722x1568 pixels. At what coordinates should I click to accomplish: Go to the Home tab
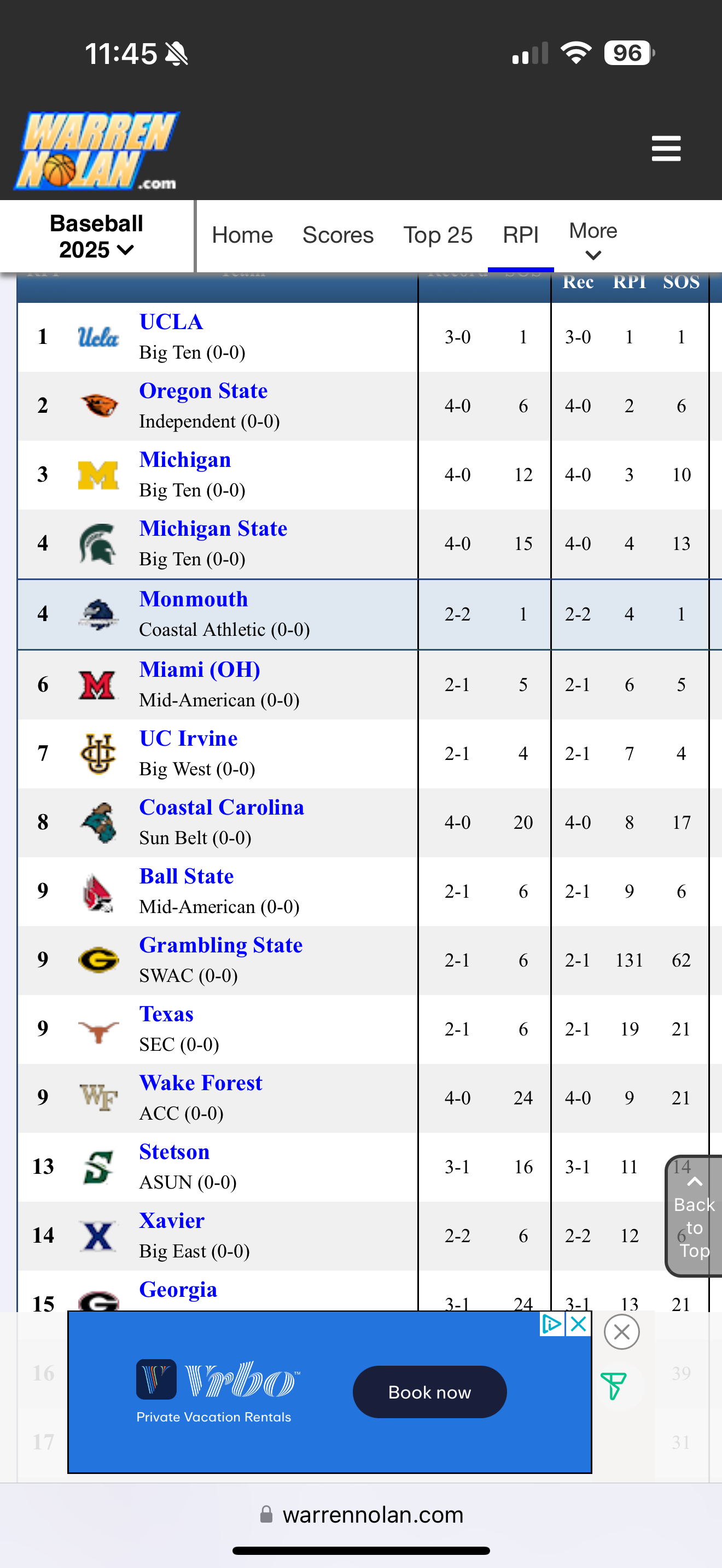point(242,235)
